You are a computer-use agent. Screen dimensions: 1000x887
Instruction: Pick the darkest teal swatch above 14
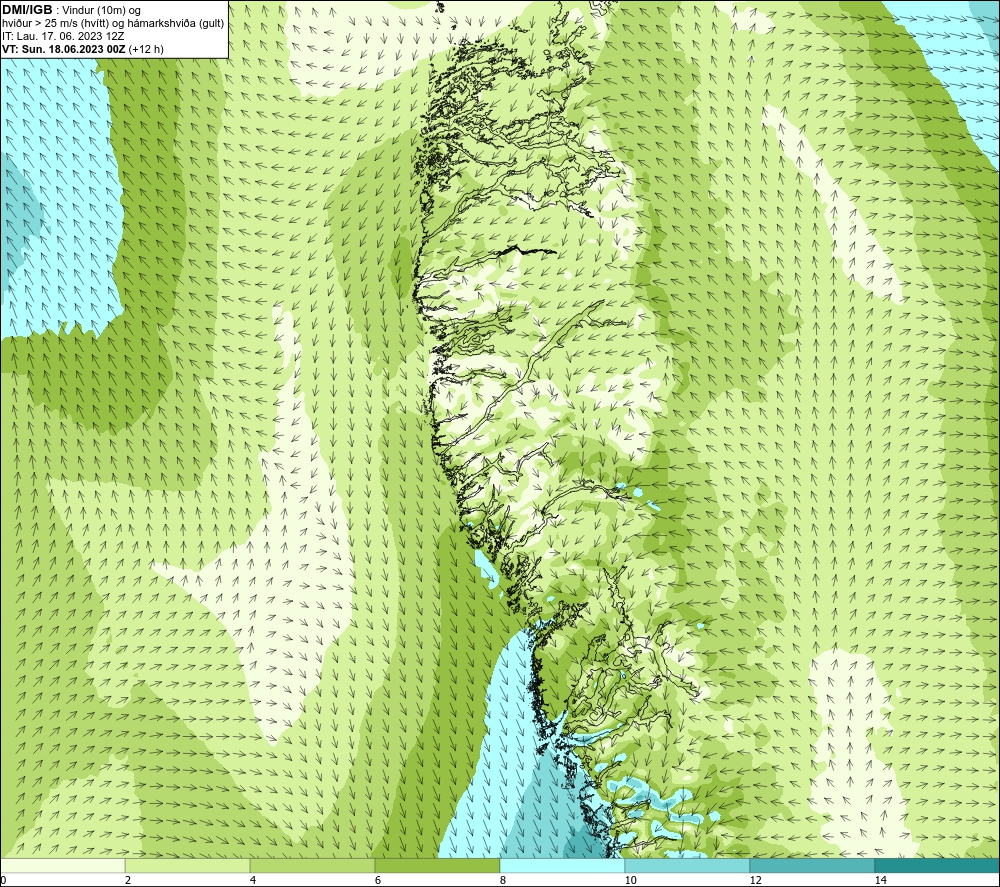point(938,865)
